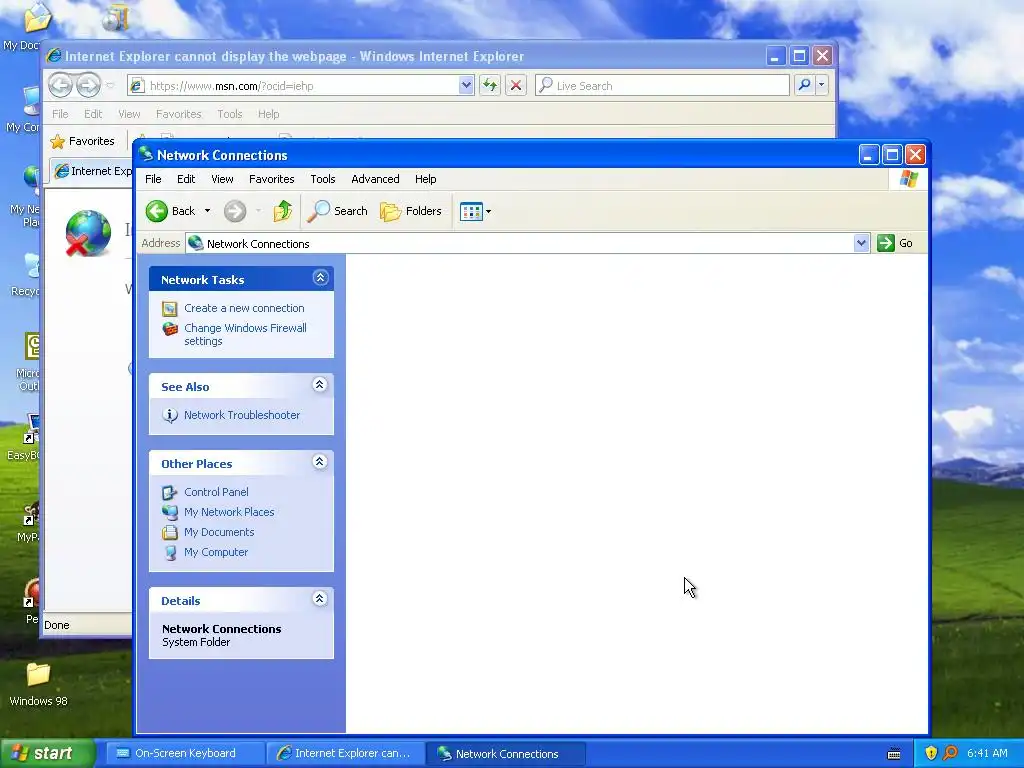Image resolution: width=1024 pixels, height=768 pixels.
Task: Open the Back history dropdown arrow
Action: click(207, 211)
